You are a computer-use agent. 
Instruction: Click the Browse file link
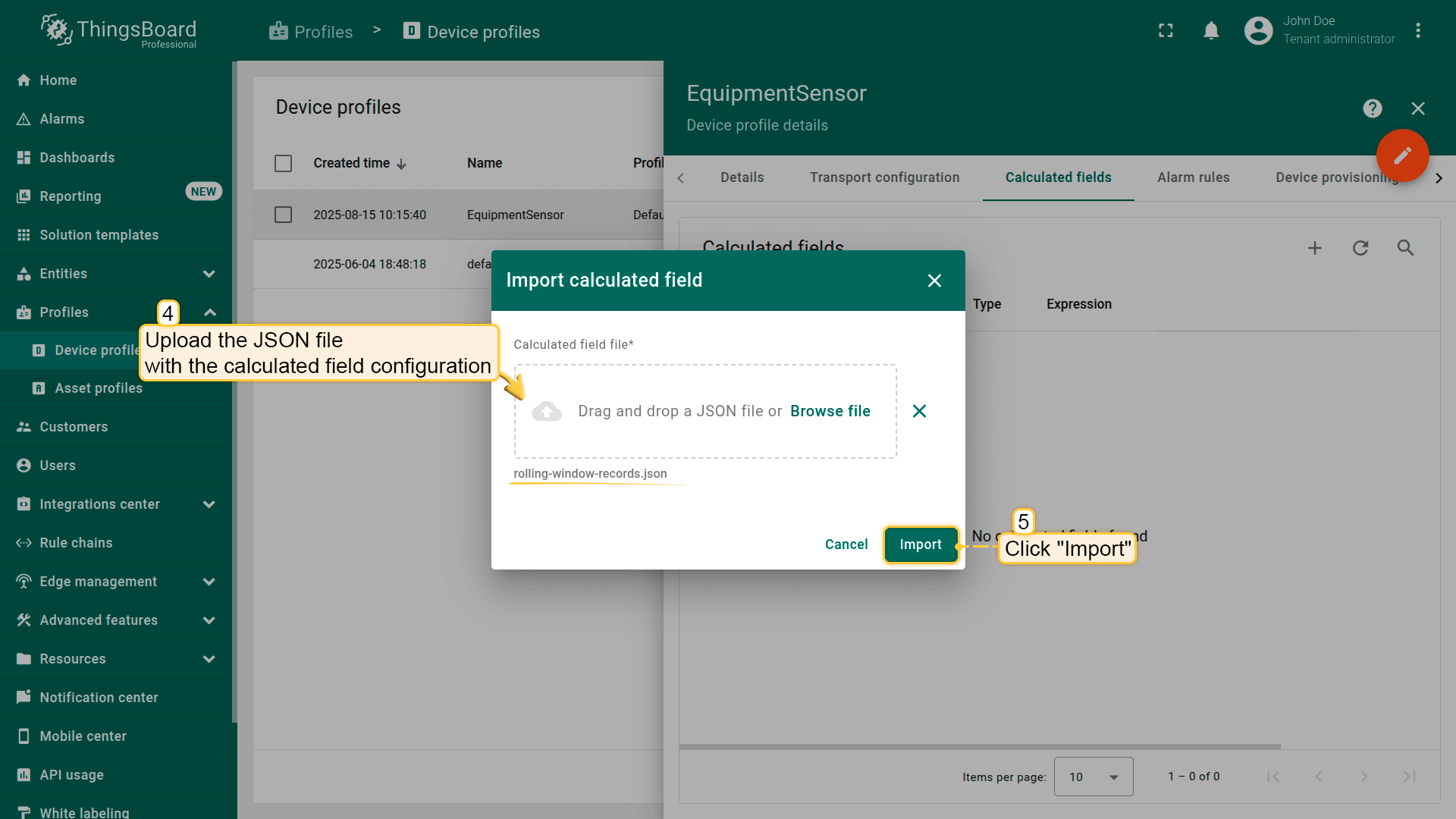pos(830,411)
